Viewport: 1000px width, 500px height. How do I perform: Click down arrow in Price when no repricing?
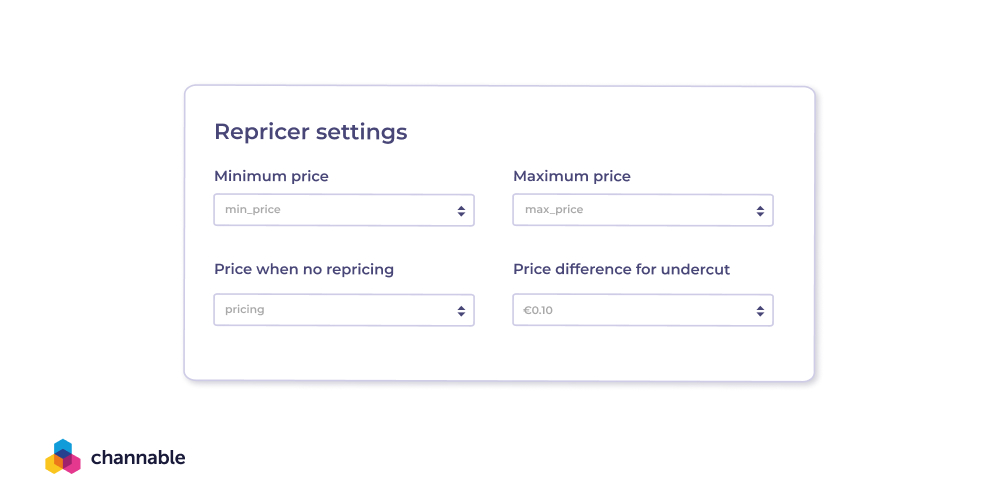[x=461, y=314]
